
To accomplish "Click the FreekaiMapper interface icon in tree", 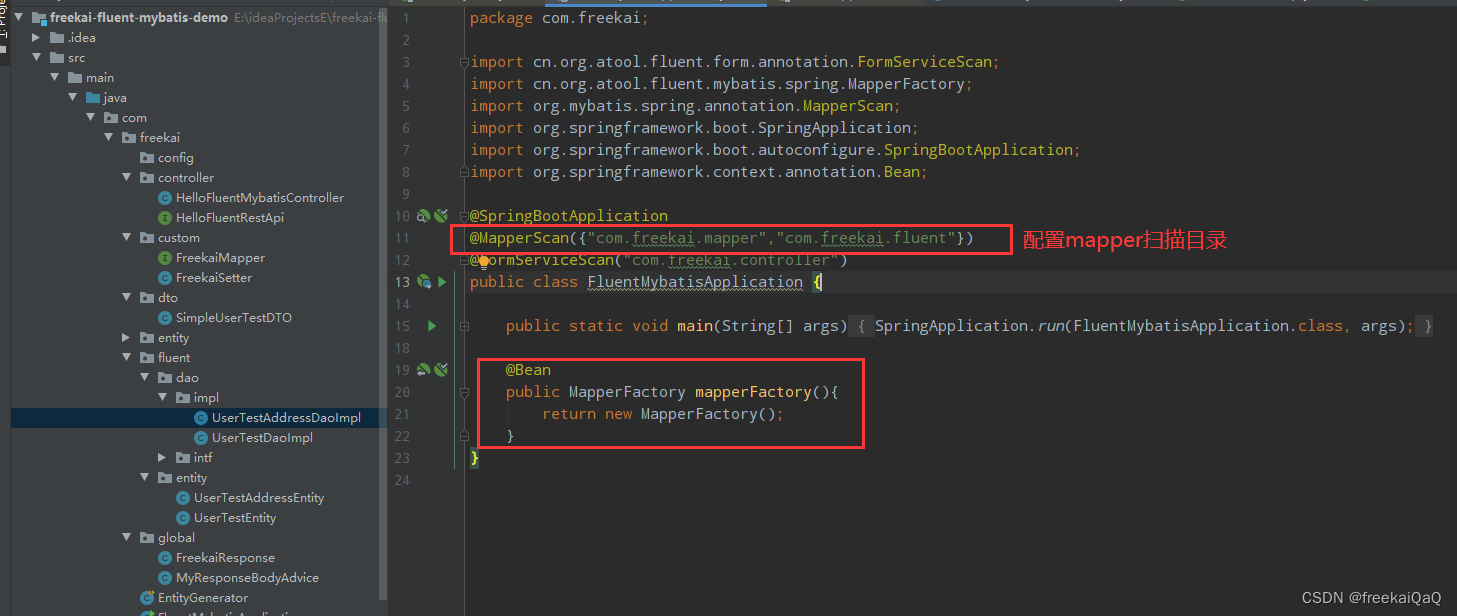I will coord(165,258).
